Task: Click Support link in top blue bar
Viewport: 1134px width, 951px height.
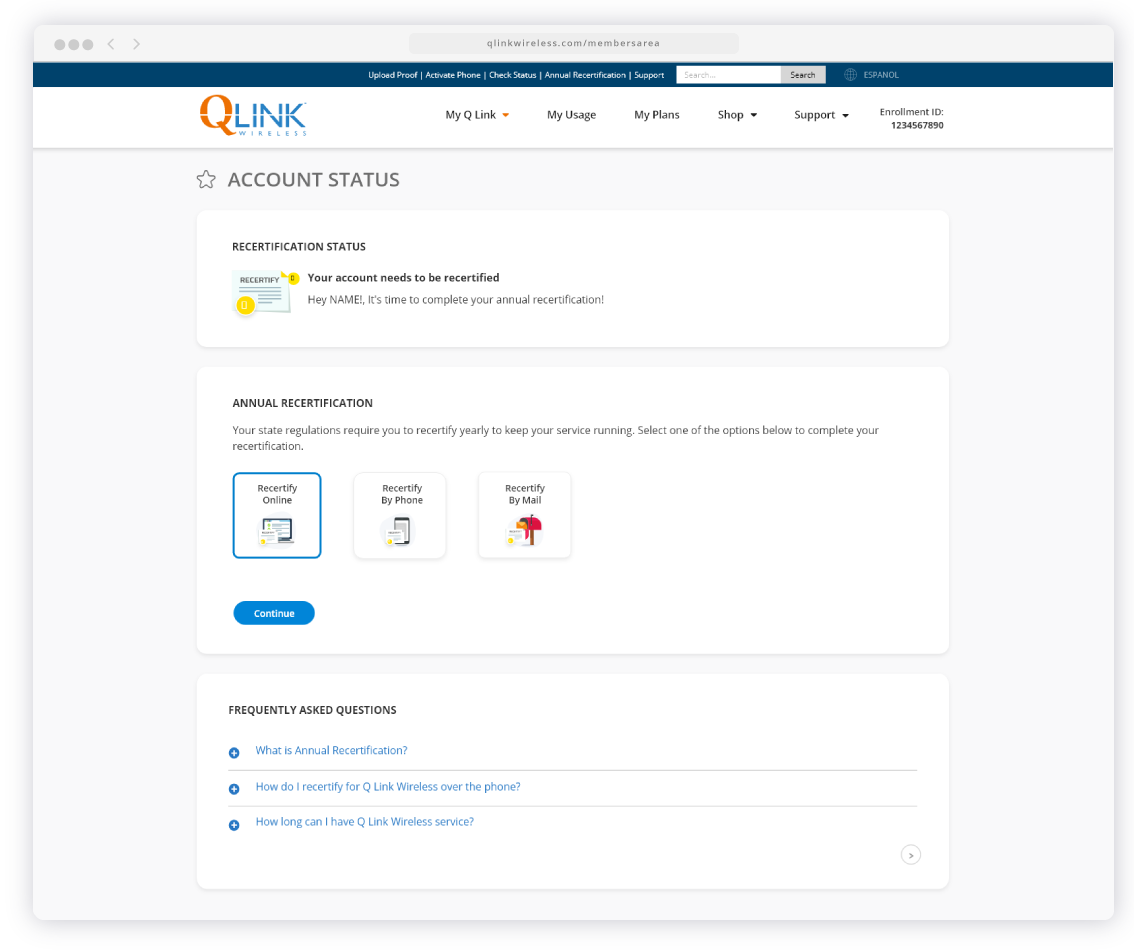Action: pos(649,75)
